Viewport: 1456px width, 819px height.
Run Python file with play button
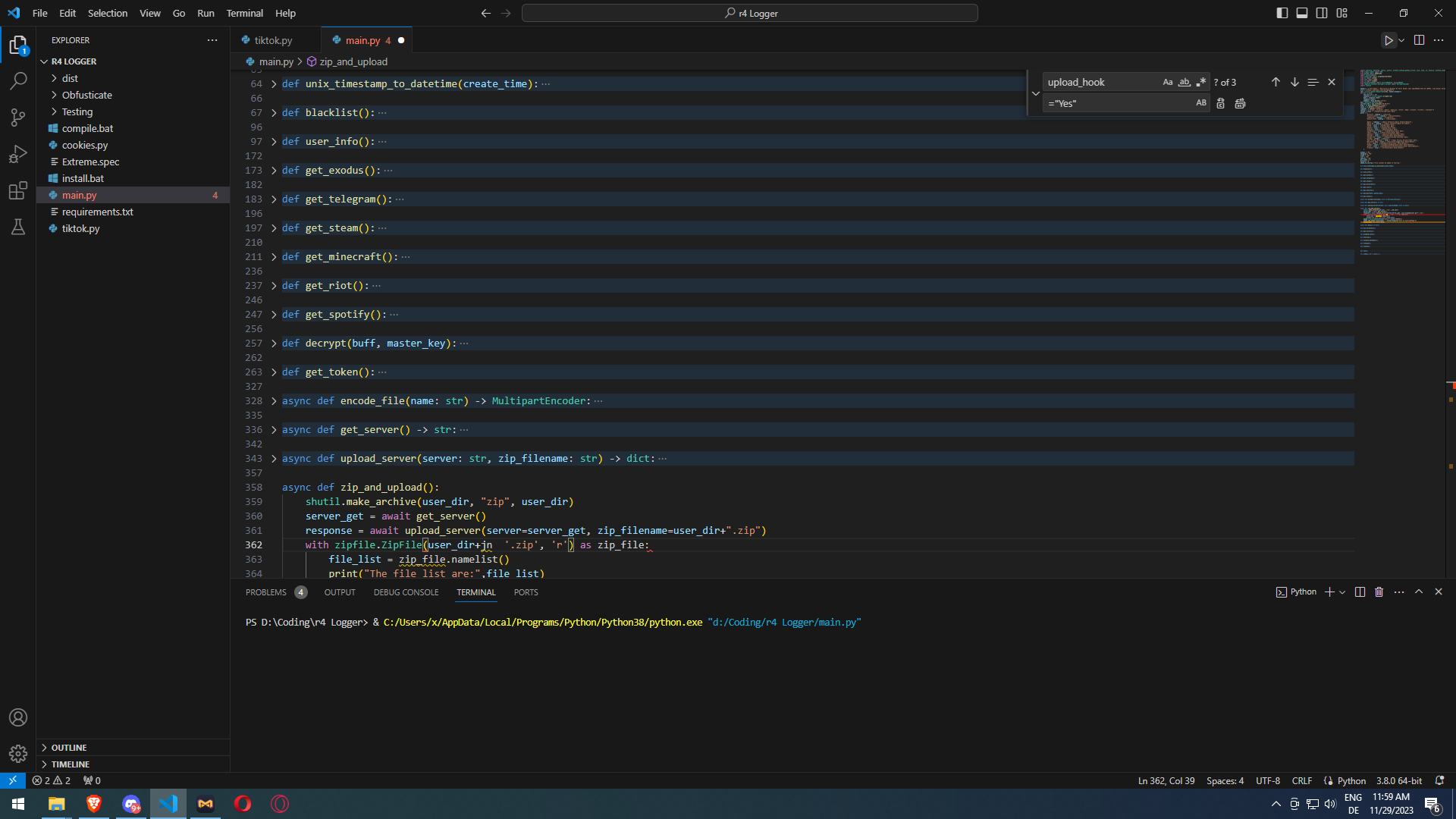(x=1388, y=40)
